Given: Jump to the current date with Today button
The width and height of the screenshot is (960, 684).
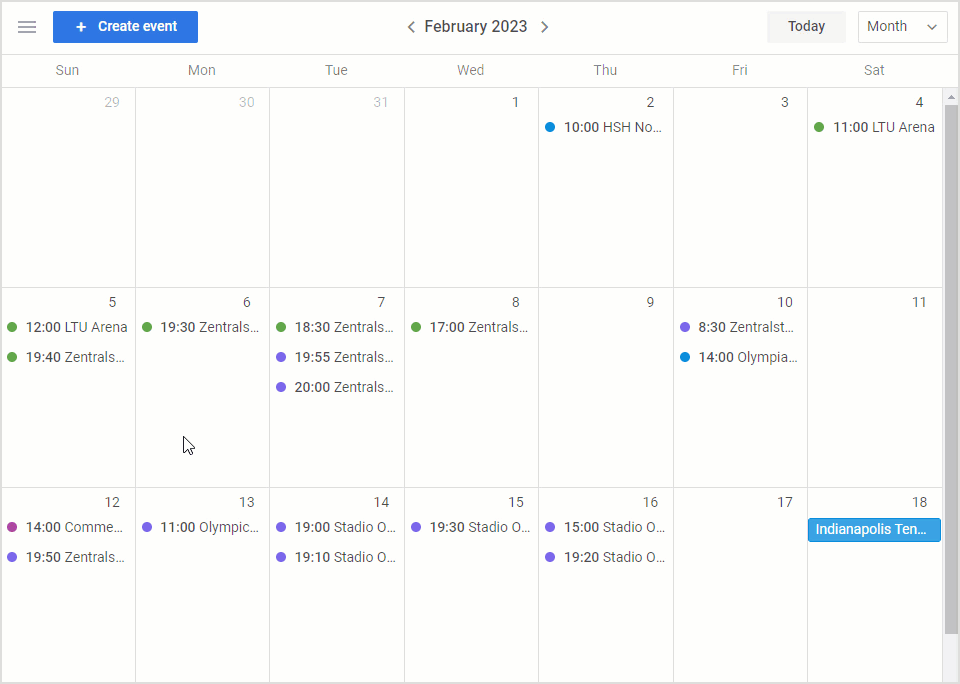Looking at the screenshot, I should pos(806,26).
